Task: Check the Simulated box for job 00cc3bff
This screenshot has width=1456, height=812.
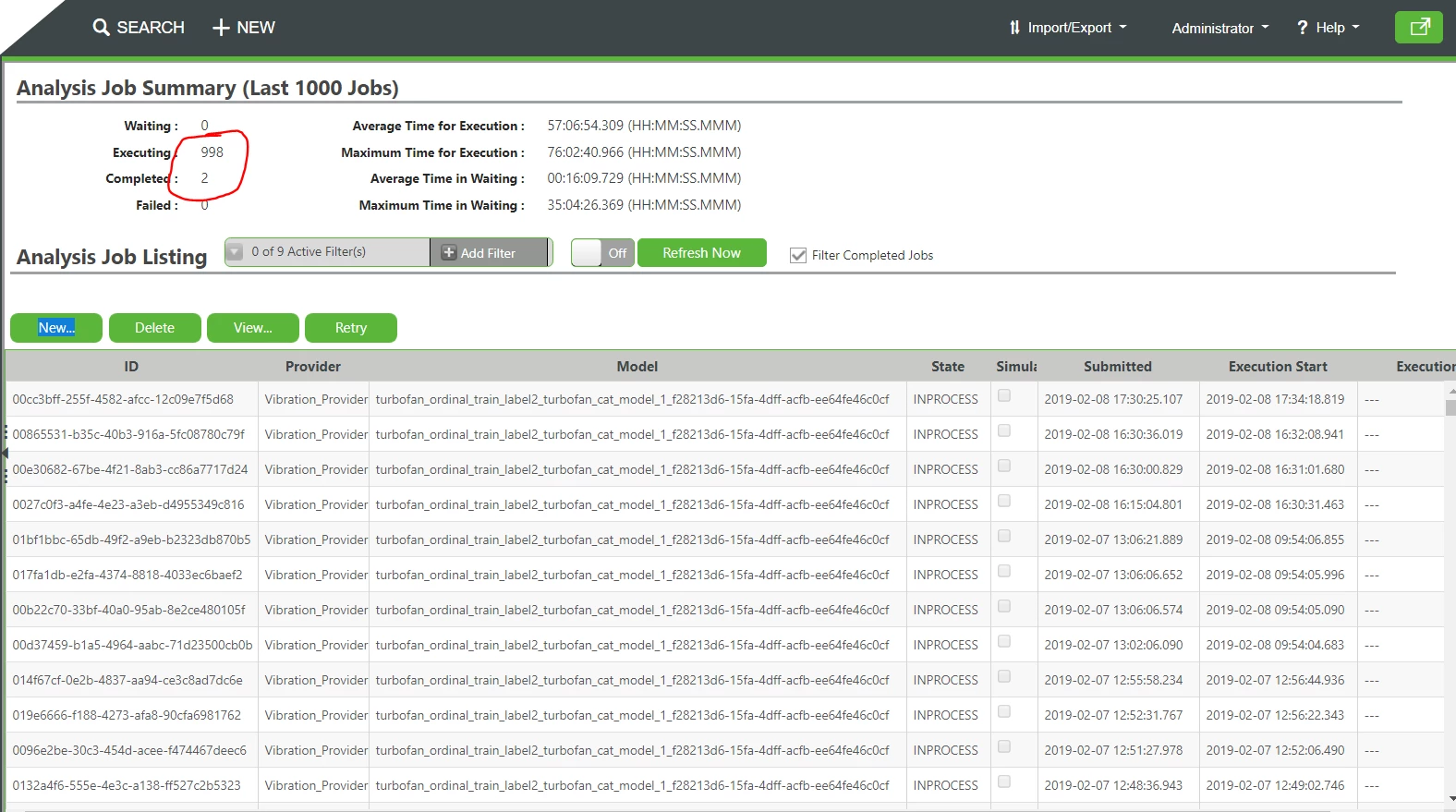Action: coord(1004,395)
